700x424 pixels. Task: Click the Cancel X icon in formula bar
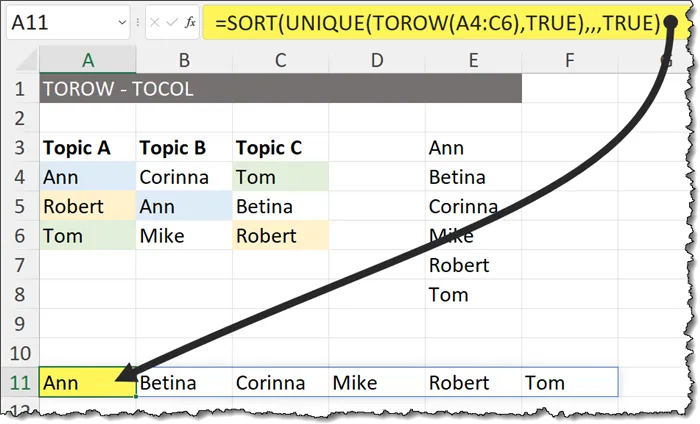pos(155,21)
